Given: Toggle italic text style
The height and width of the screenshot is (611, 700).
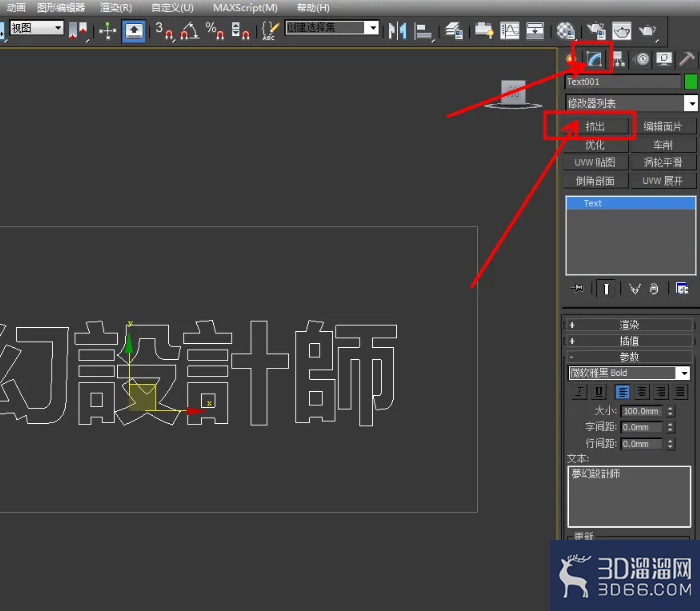Looking at the screenshot, I should click(579, 392).
